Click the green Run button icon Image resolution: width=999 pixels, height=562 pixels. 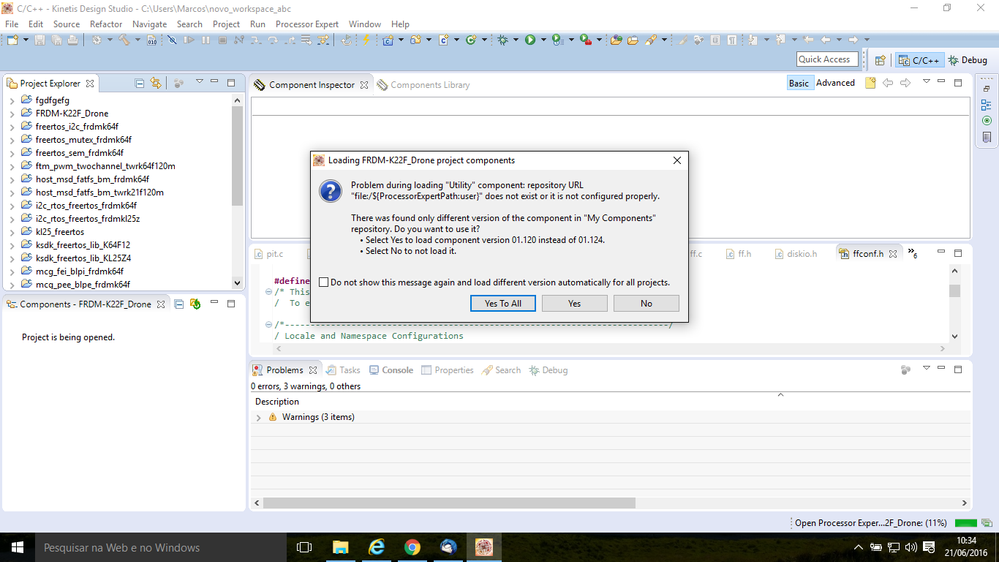tap(530, 40)
